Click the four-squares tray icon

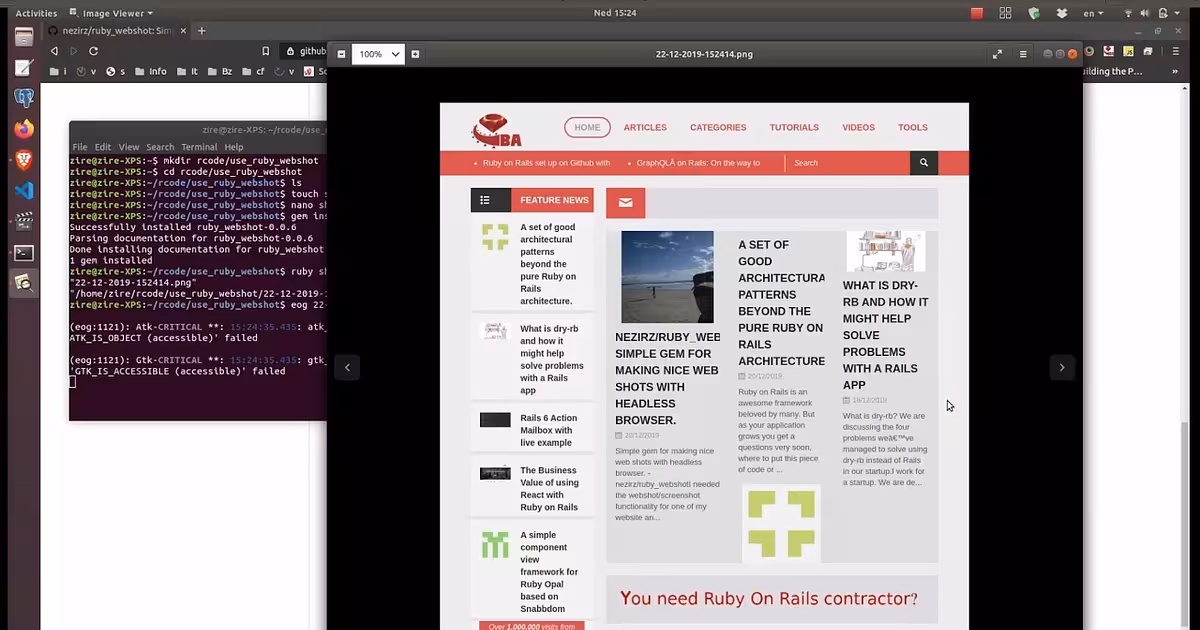[x=1005, y=13]
